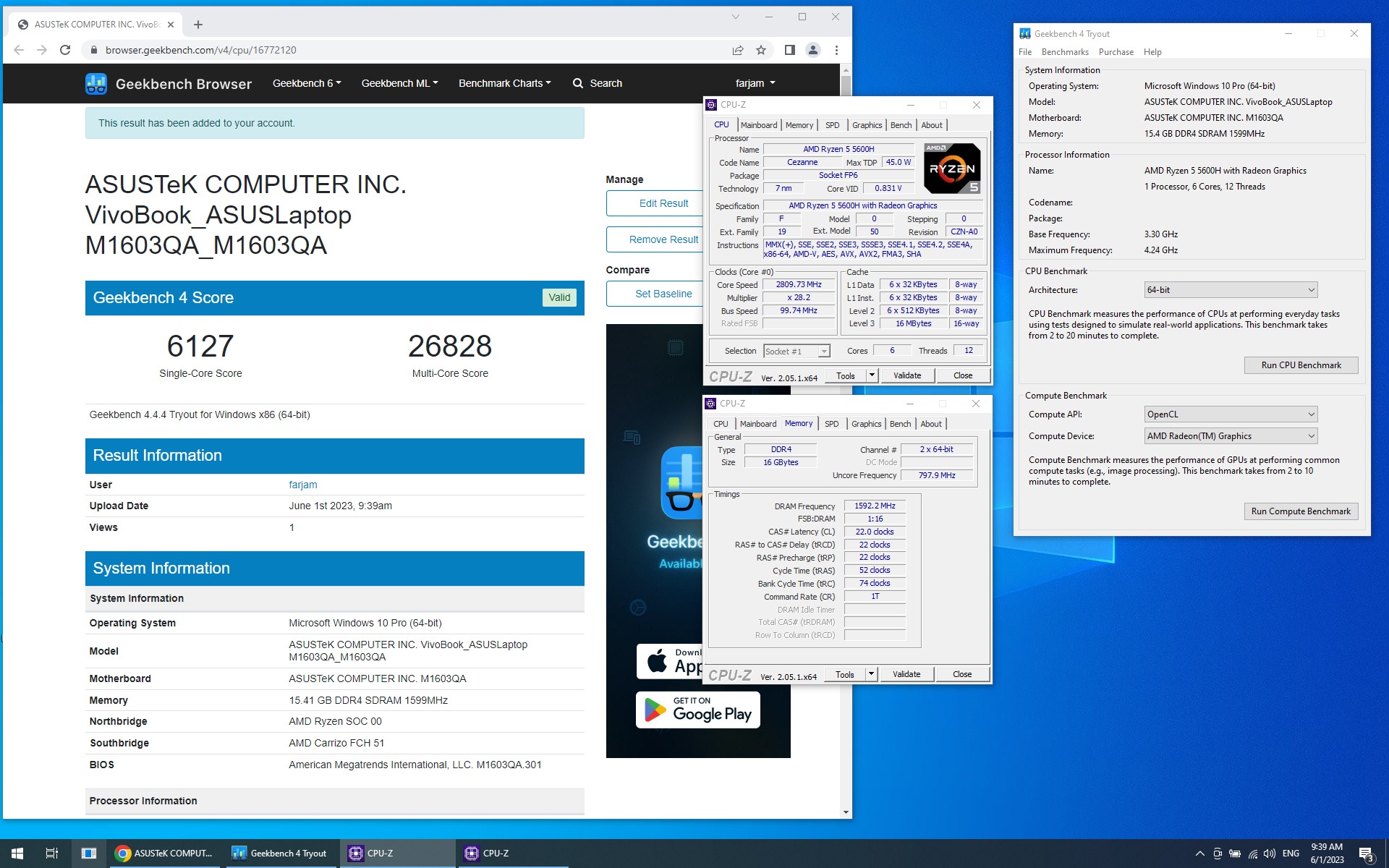Open Tools arrow in upper CPU-Z window
This screenshot has width=1389, height=868.
(872, 375)
